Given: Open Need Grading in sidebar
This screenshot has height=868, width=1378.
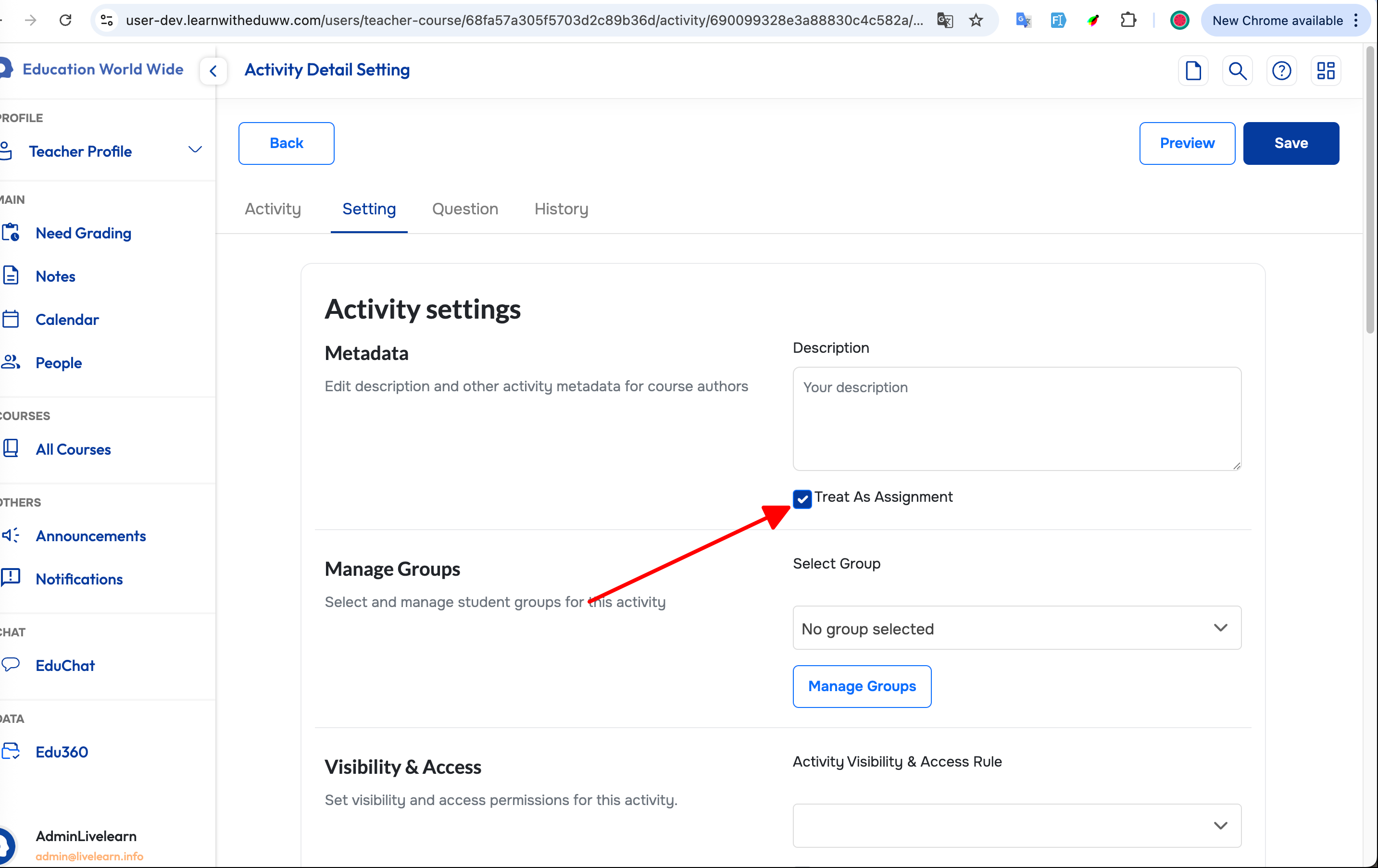Looking at the screenshot, I should point(83,233).
